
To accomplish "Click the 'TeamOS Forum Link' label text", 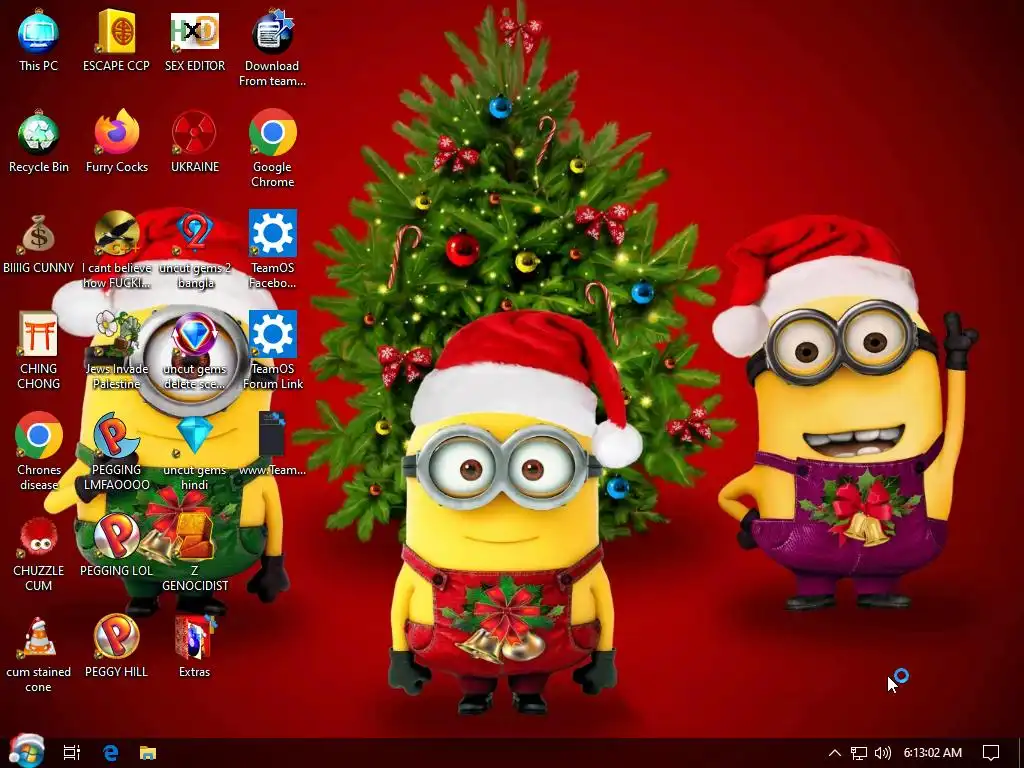I will pyautogui.click(x=272, y=376).
